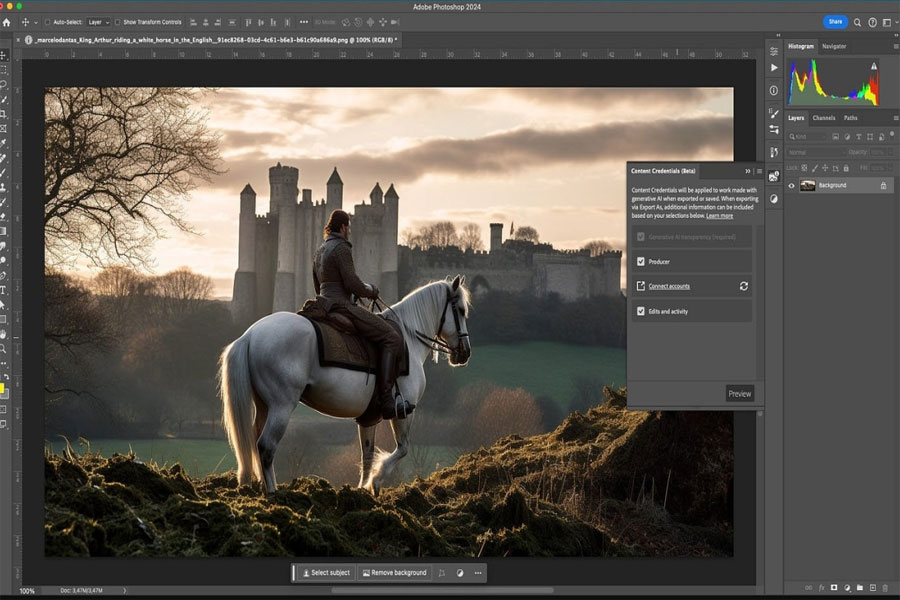The height and width of the screenshot is (600, 900).
Task: Toggle Show Transform Controls checkbox
Action: [x=118, y=22]
